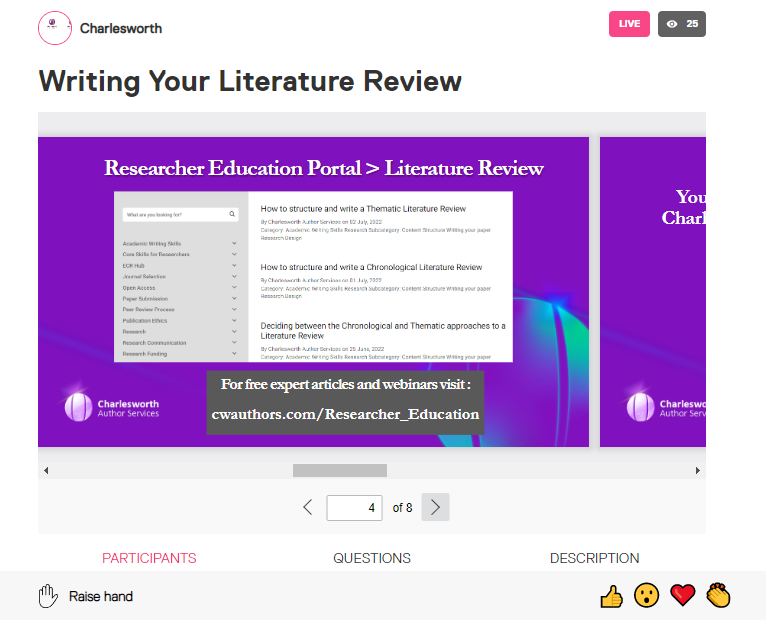This screenshot has width=766, height=620.
Task: Click the cwauthors.com/Researcher_Education URL text
Action: tap(345, 414)
